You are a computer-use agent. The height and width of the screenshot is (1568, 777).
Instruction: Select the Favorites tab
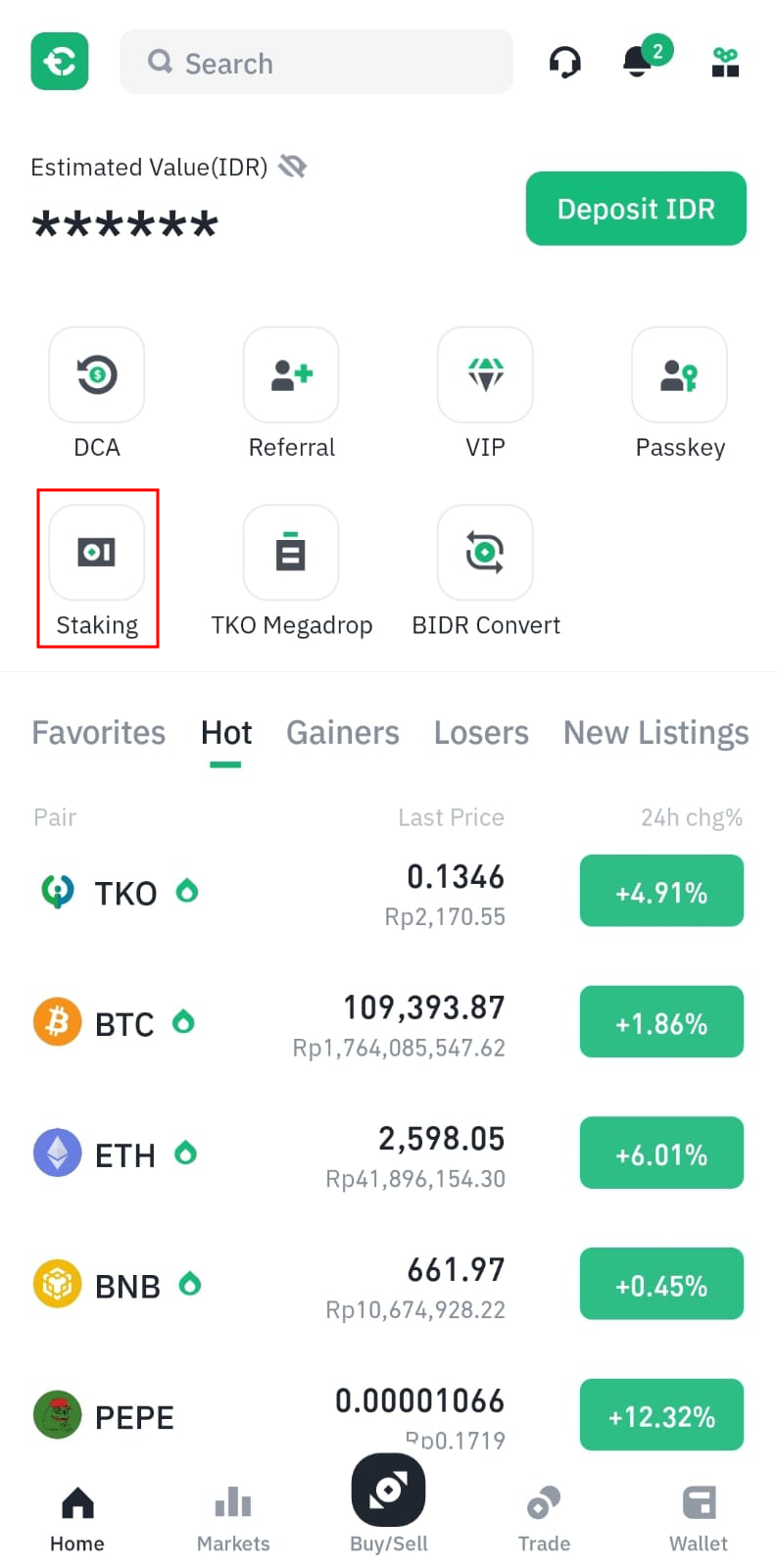(x=99, y=732)
